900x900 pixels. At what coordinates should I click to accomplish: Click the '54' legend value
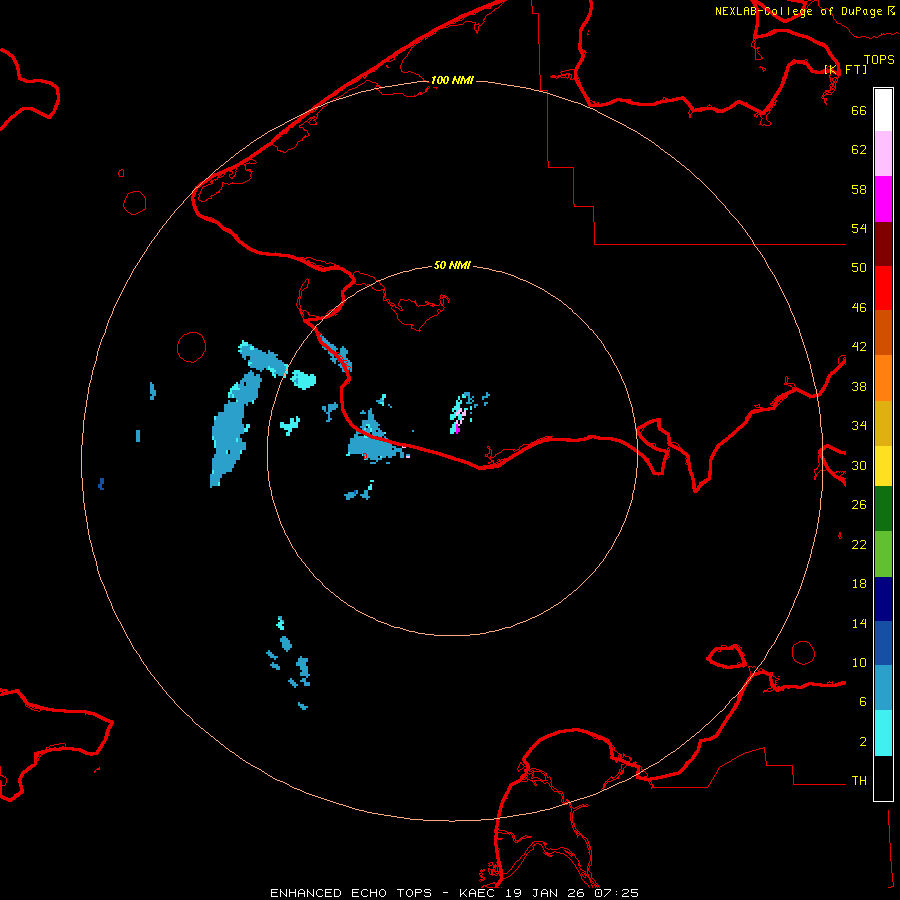click(859, 228)
